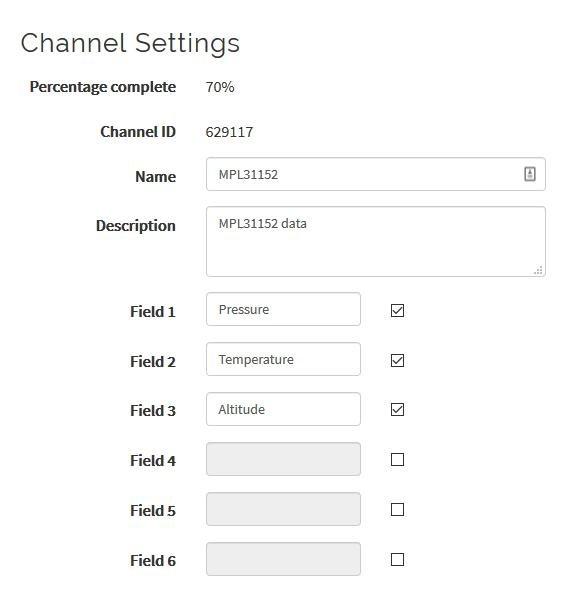Click the greyed-out Field 5 input box
The image size is (581, 589).
click(283, 509)
